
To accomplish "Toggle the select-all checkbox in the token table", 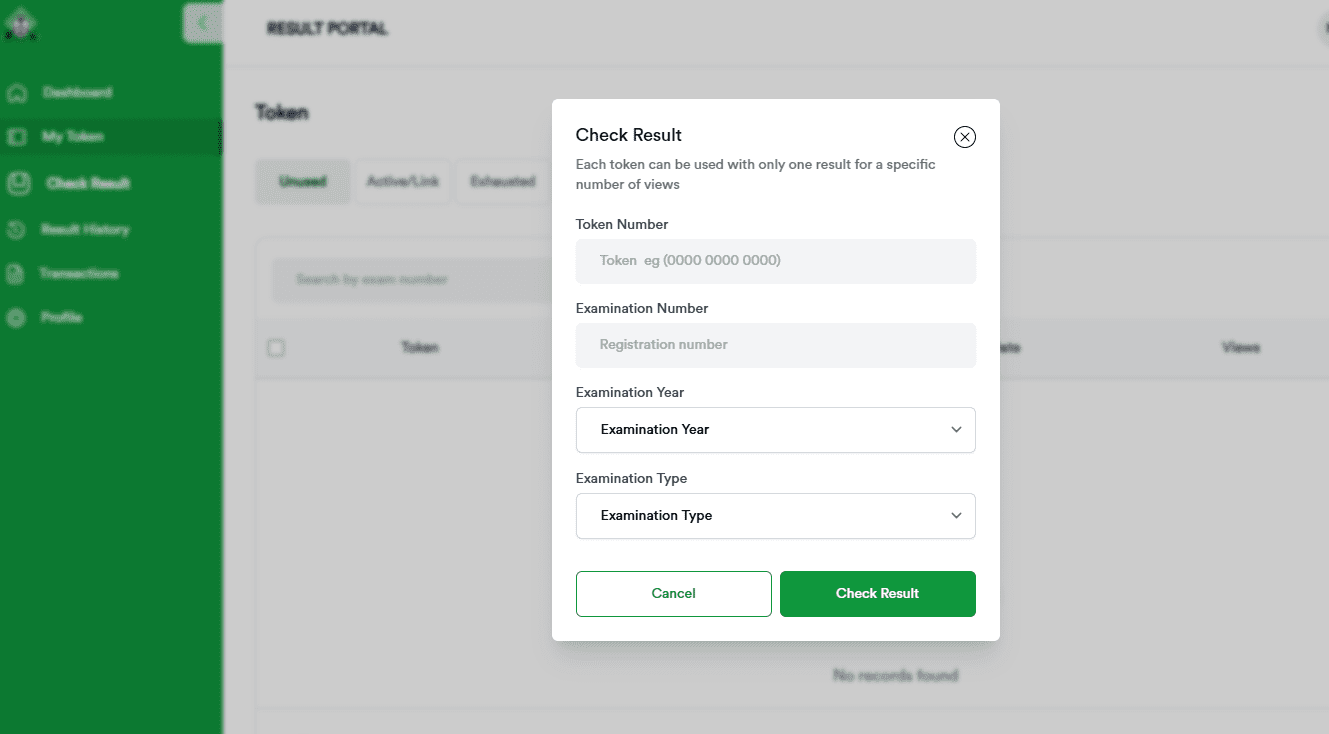I will [276, 348].
